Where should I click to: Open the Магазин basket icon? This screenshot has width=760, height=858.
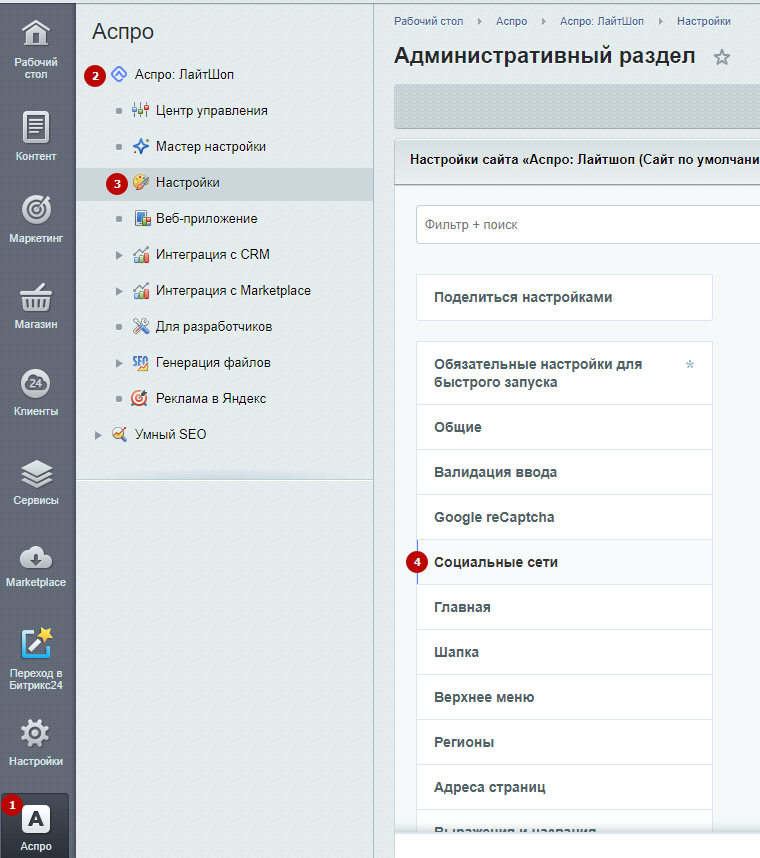coord(36,297)
